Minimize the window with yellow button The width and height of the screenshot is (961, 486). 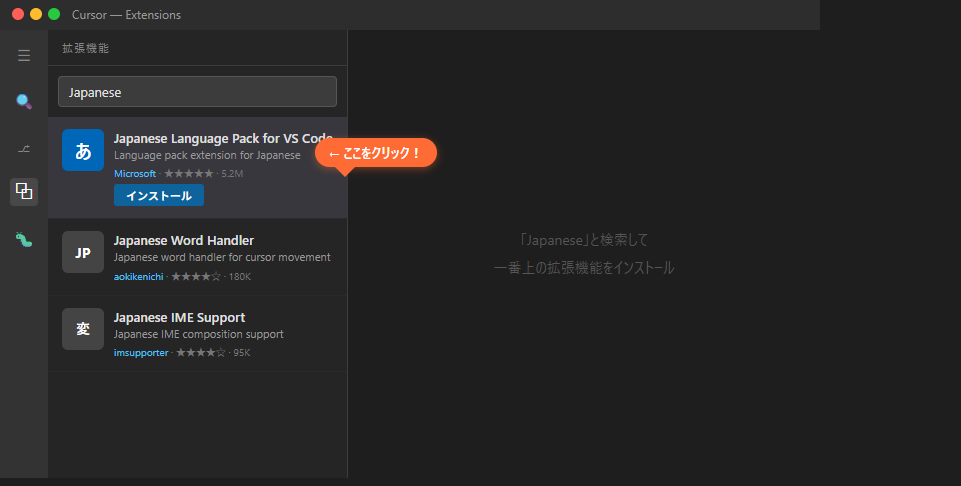pyautogui.click(x=36, y=14)
